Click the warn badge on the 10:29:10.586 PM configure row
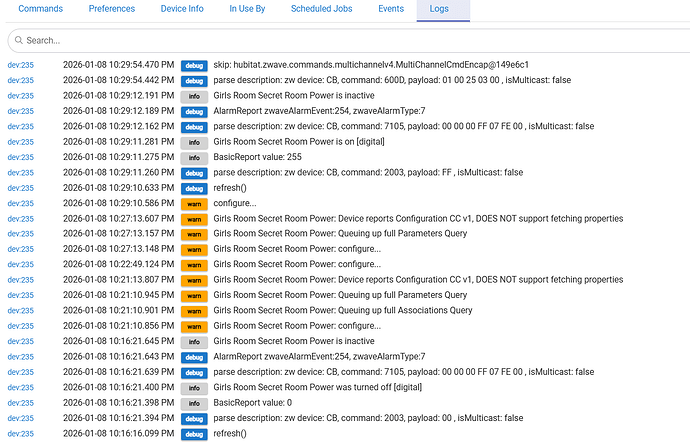This screenshot has width=690, height=443. point(193,203)
